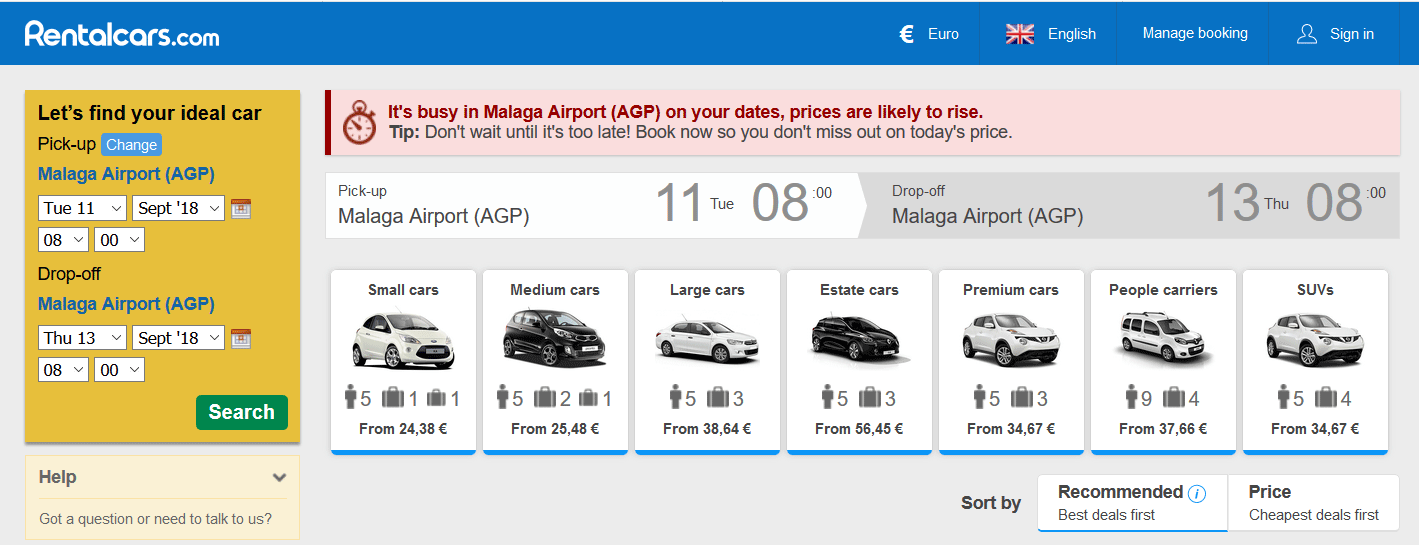Click the Rentalcars.com logo
This screenshot has height=545, width=1419.
tap(122, 34)
